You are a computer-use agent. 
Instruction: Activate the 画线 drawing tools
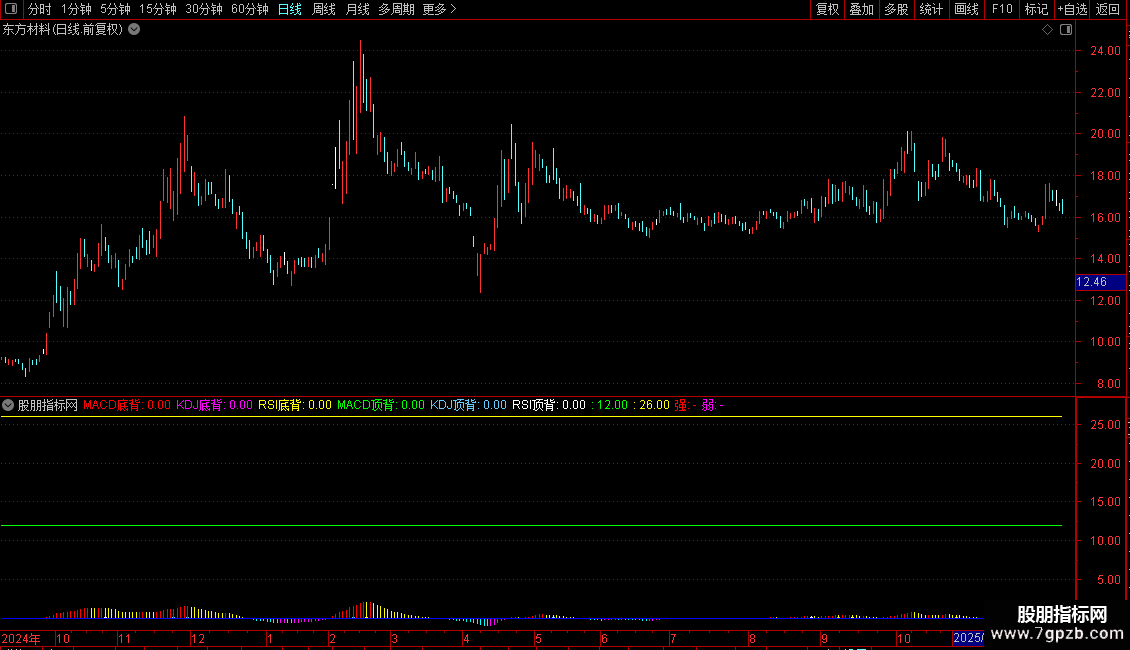tap(966, 9)
